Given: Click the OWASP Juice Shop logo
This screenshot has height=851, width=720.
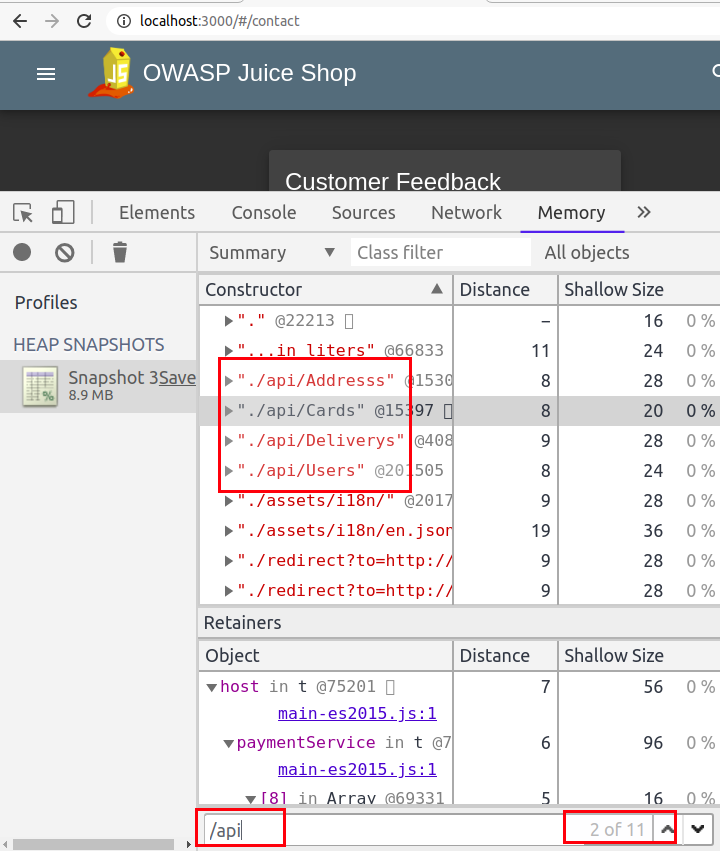Looking at the screenshot, I should (112, 73).
